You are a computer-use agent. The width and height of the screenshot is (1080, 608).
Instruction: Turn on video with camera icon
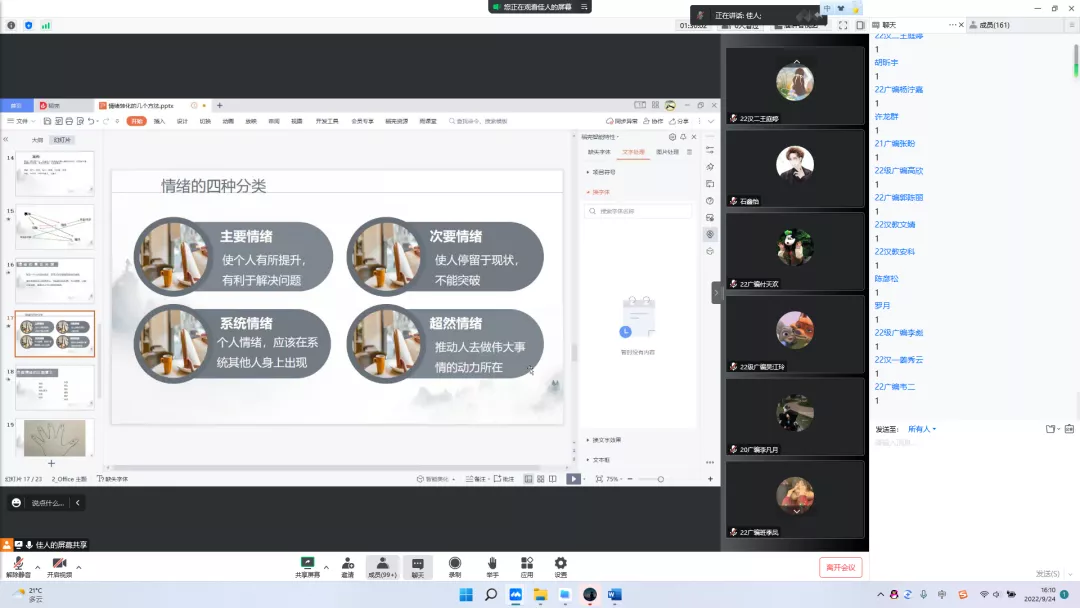coord(59,565)
